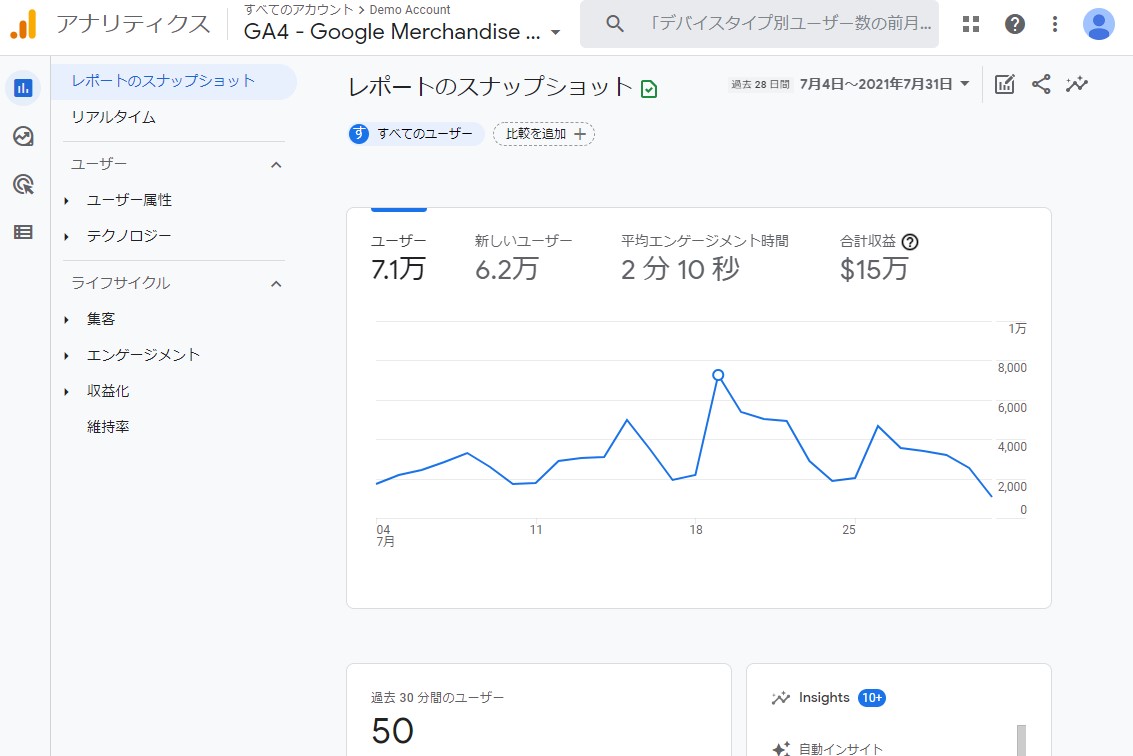Image resolution: width=1133 pixels, height=756 pixels.
Task: Open the Google apps grid icon
Action: coord(971,24)
